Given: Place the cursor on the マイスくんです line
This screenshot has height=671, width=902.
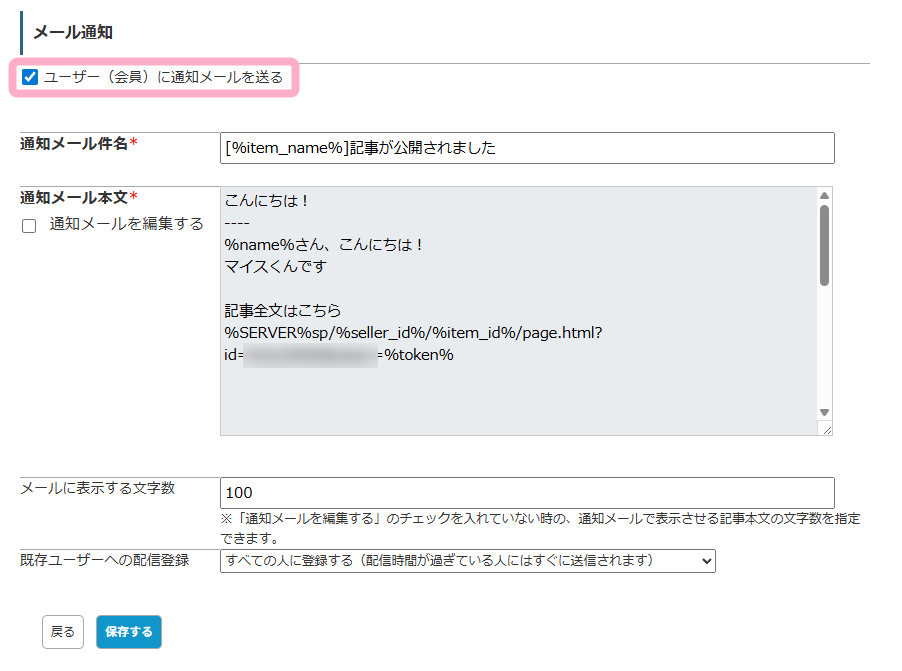Looking at the screenshot, I should 275,267.
